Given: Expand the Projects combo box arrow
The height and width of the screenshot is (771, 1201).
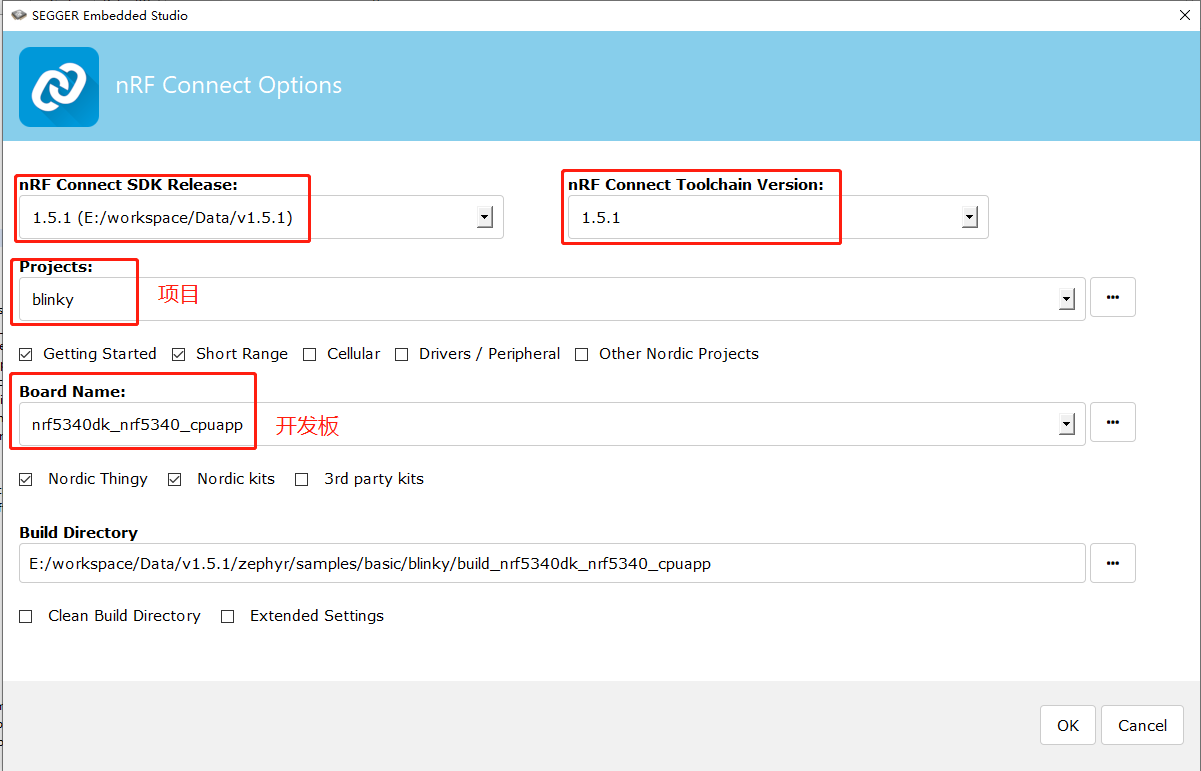Looking at the screenshot, I should (1067, 299).
